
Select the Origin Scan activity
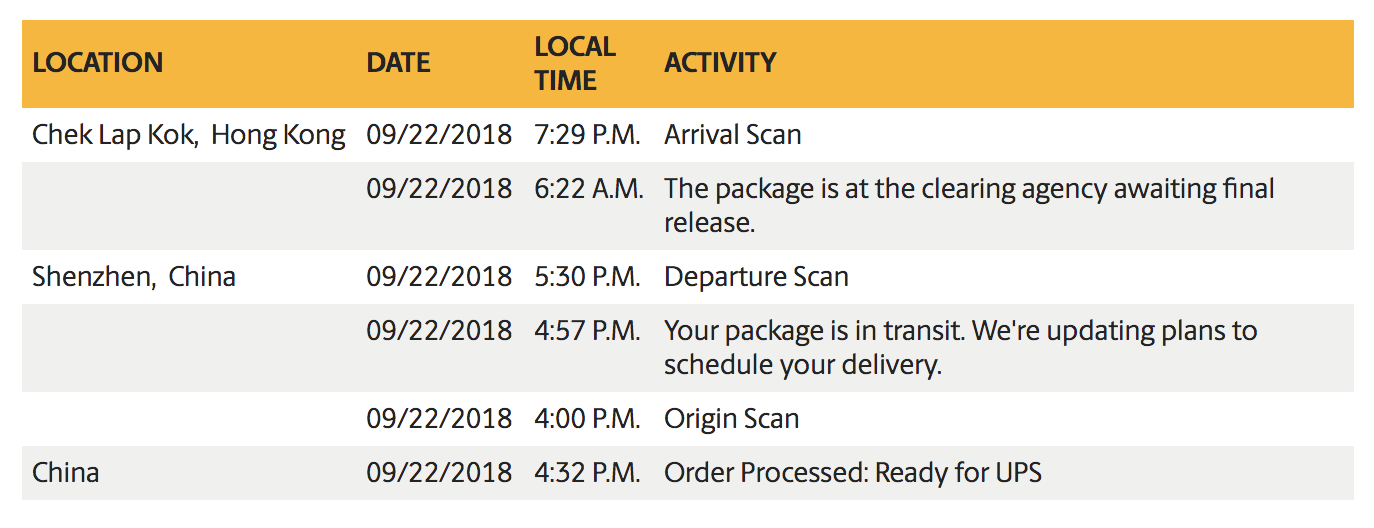(x=732, y=418)
